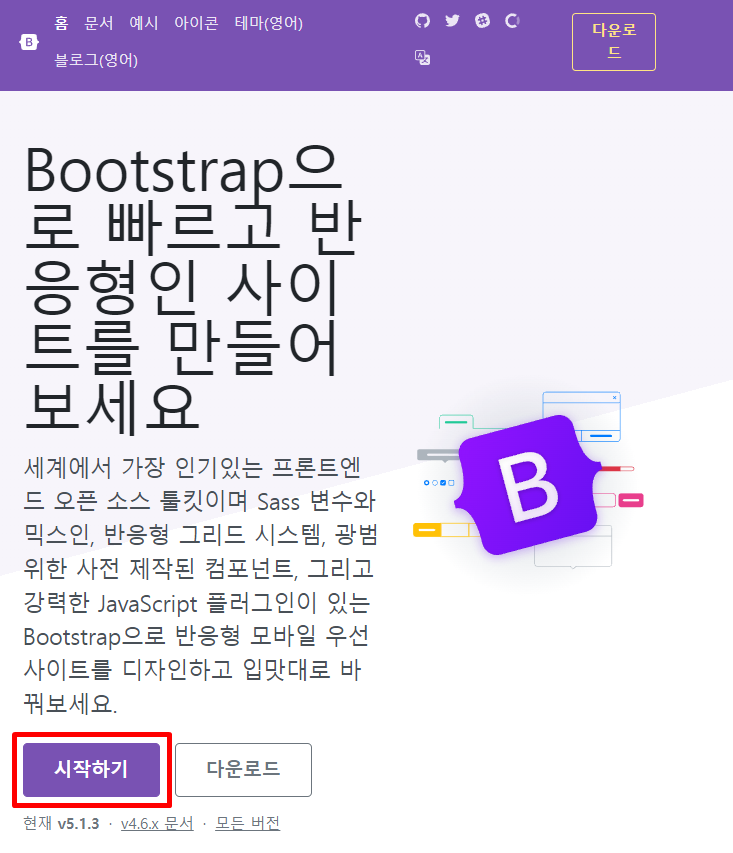Click the 'Bootstrap으로 빠르고 반응형인' heading
The height and width of the screenshot is (853, 733).
pos(193,289)
